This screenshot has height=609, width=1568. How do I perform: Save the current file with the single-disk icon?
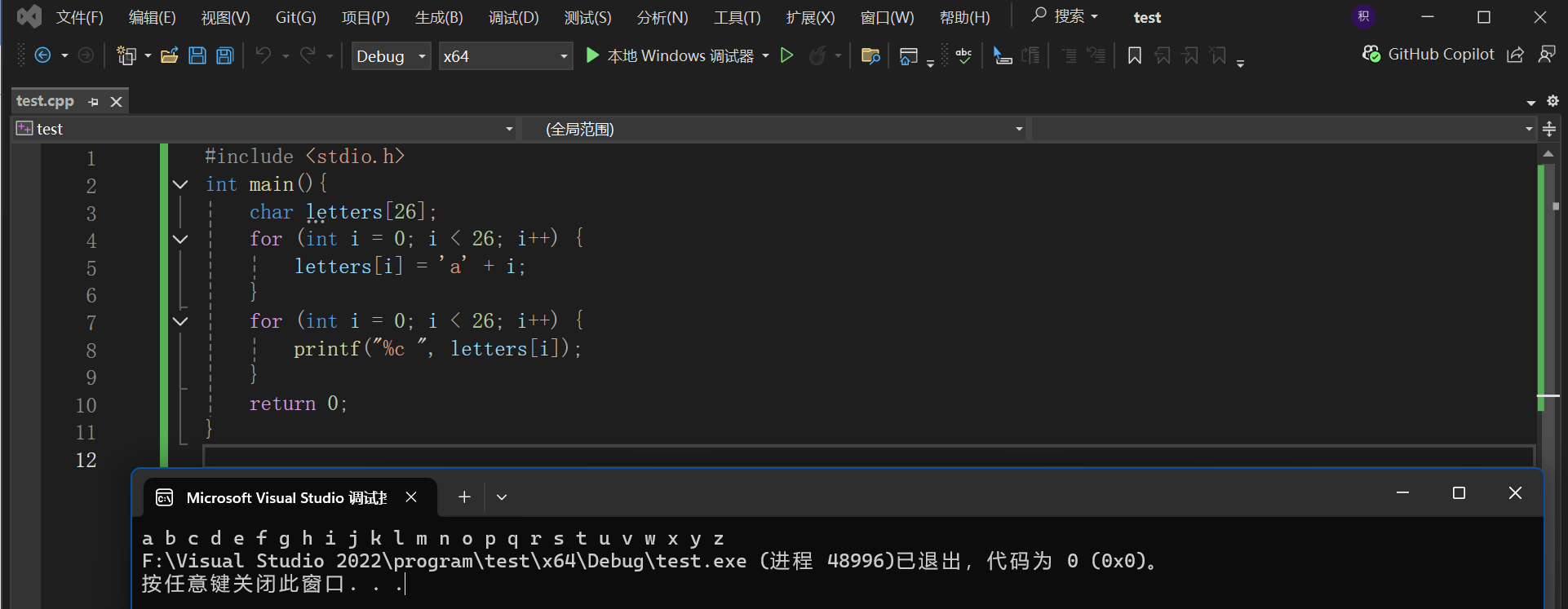pos(197,55)
